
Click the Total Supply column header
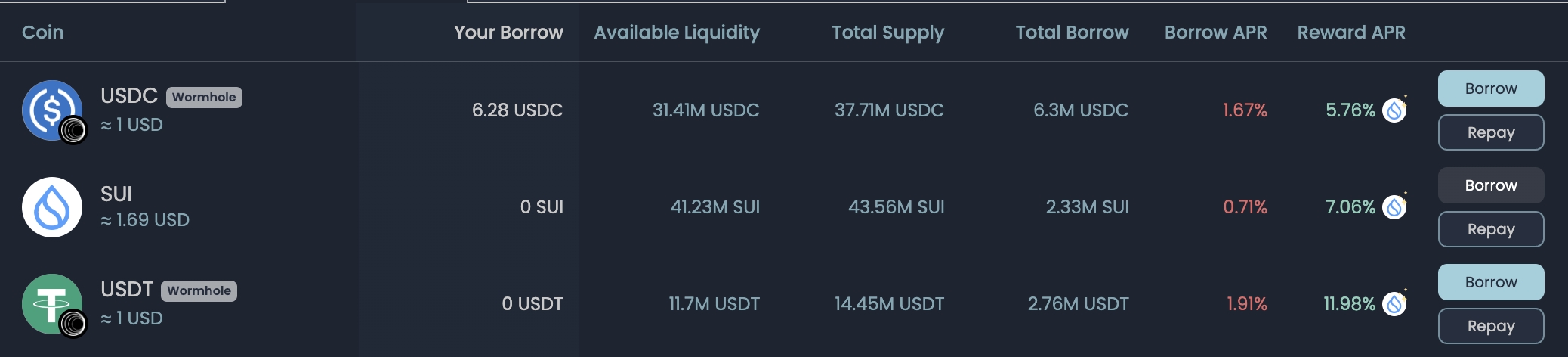pyautogui.click(x=887, y=33)
